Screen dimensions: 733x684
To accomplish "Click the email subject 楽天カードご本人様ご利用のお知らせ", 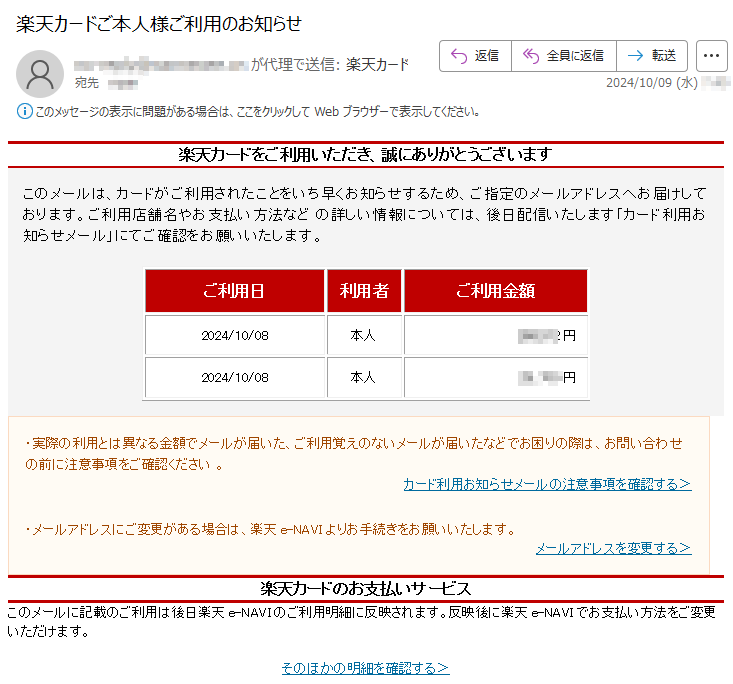I will (159, 24).
